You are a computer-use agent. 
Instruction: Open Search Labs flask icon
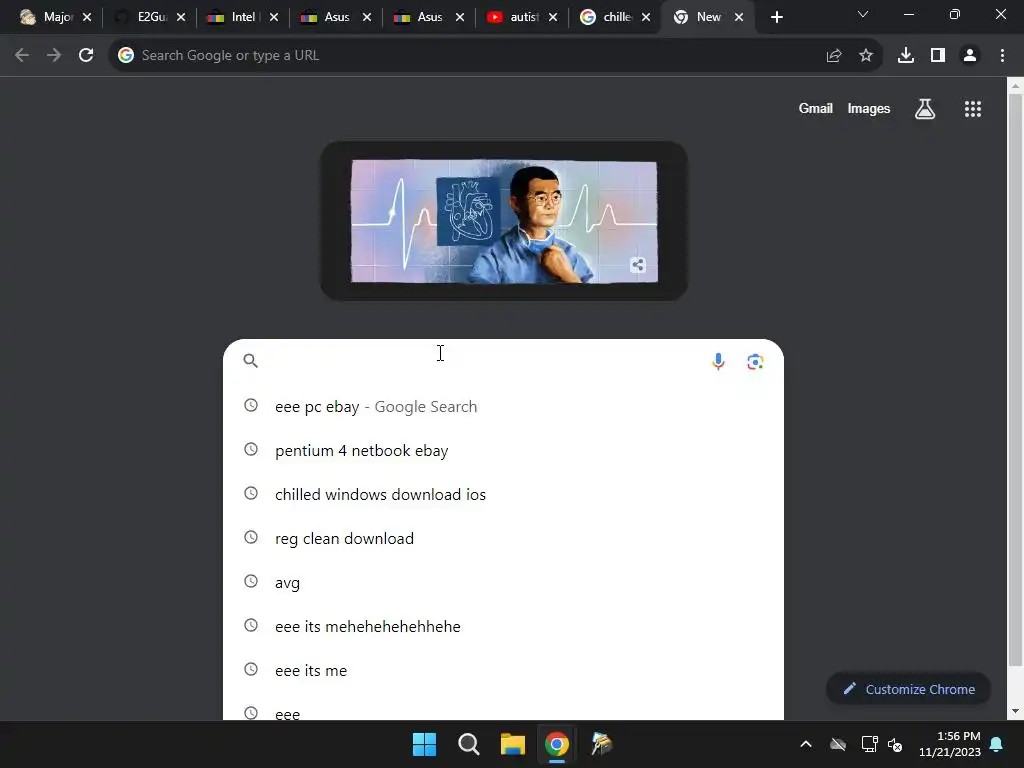(x=924, y=109)
